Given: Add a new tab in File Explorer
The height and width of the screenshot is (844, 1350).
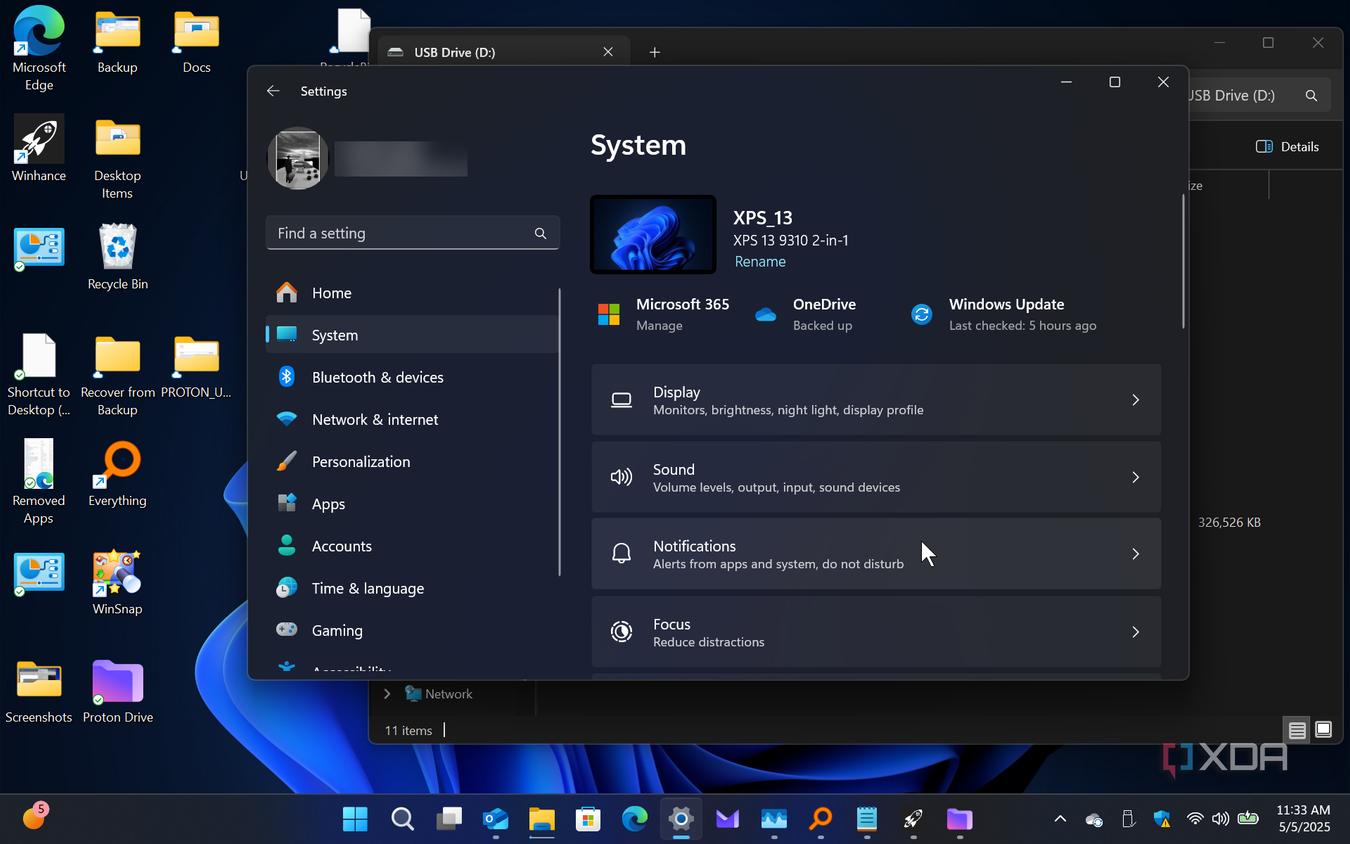Looking at the screenshot, I should (655, 52).
